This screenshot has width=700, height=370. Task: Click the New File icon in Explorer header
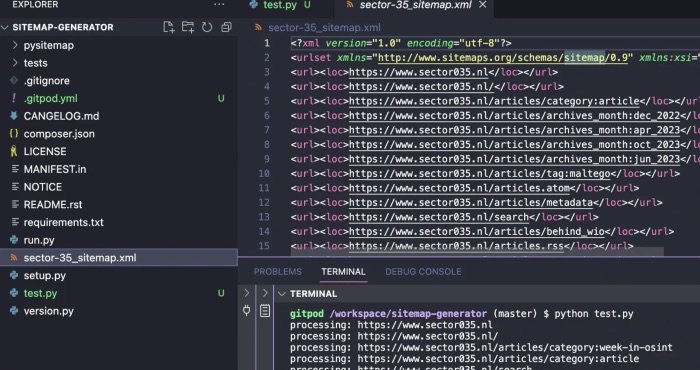click(168, 27)
